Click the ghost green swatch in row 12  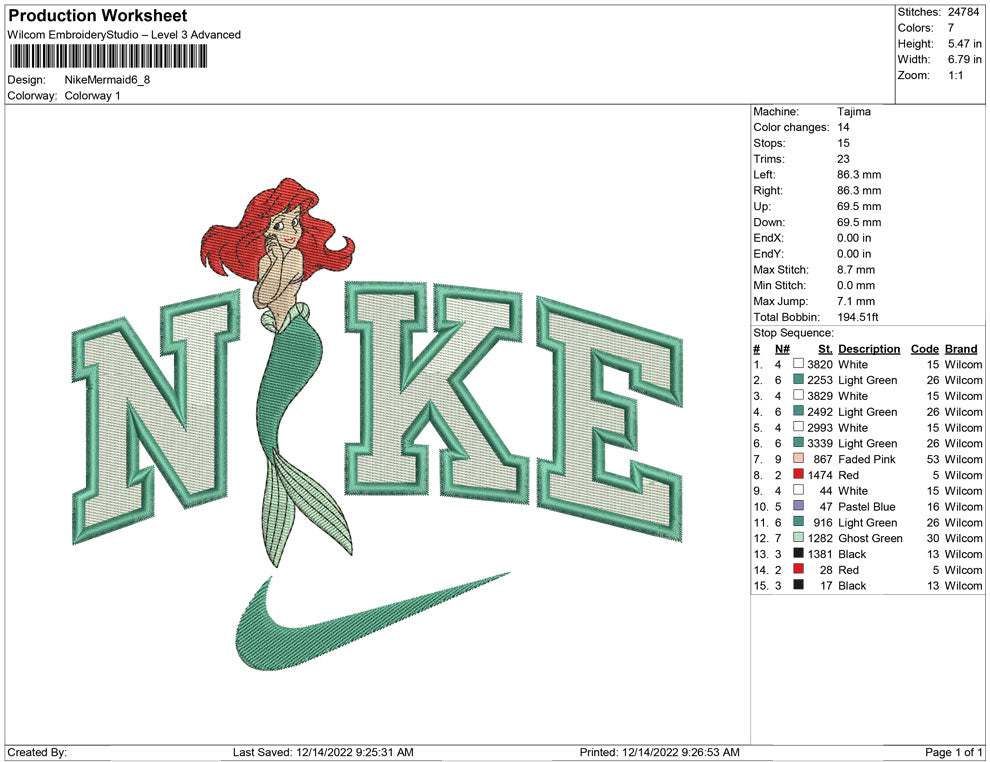[x=798, y=537]
